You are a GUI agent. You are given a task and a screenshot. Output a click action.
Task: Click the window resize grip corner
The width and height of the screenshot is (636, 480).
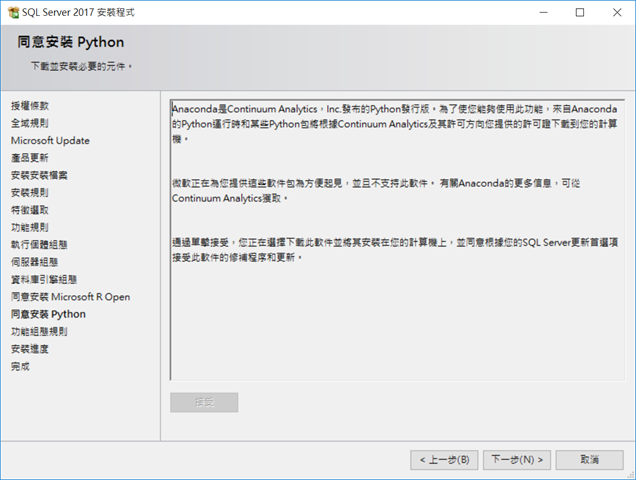click(x=630, y=474)
